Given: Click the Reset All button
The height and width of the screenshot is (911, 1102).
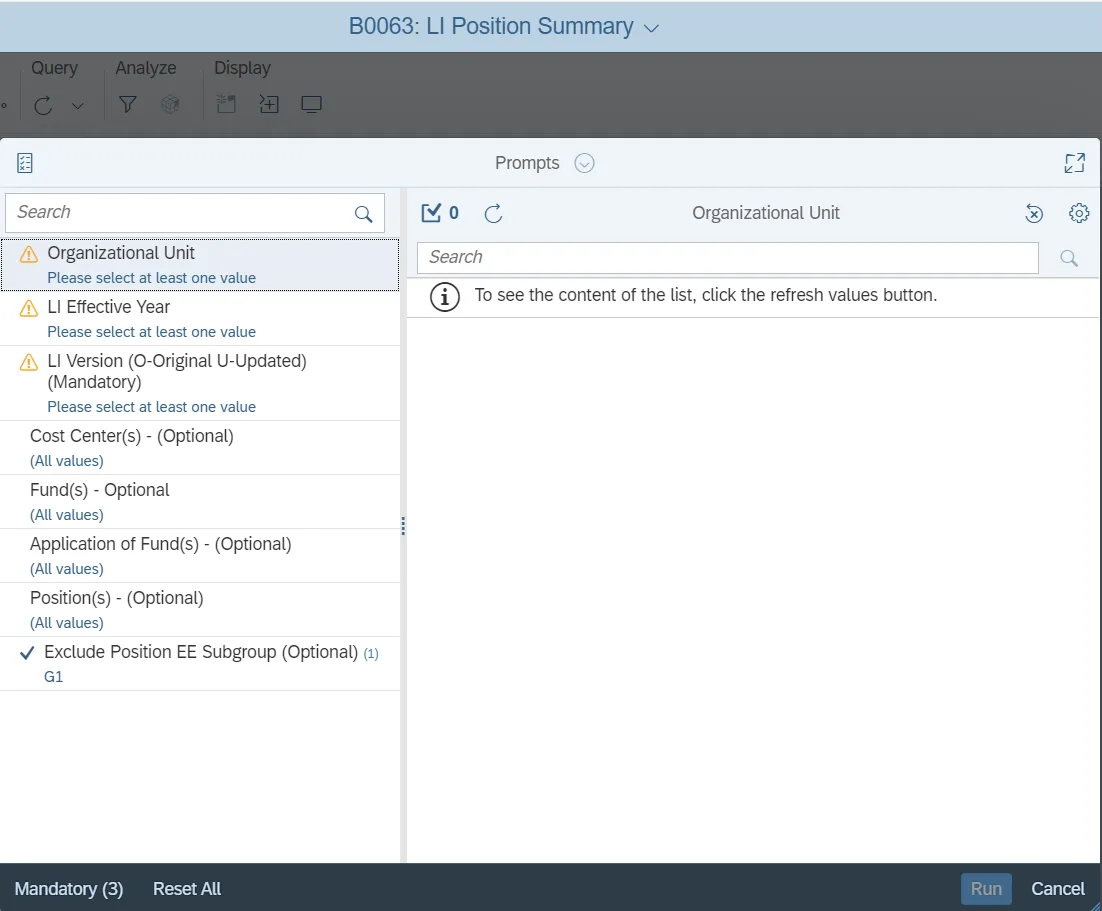Looking at the screenshot, I should pyautogui.click(x=187, y=889).
